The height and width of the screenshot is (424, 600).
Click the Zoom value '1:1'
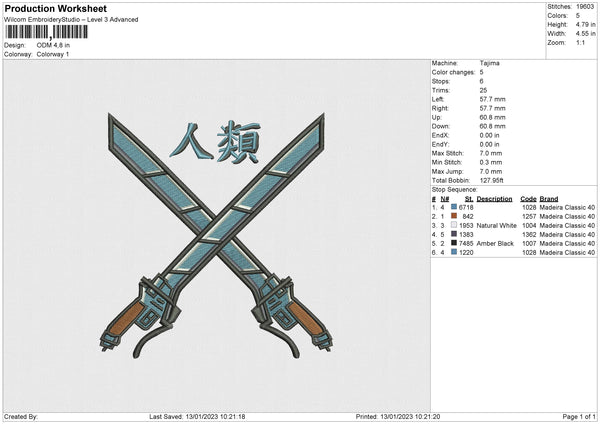click(580, 42)
